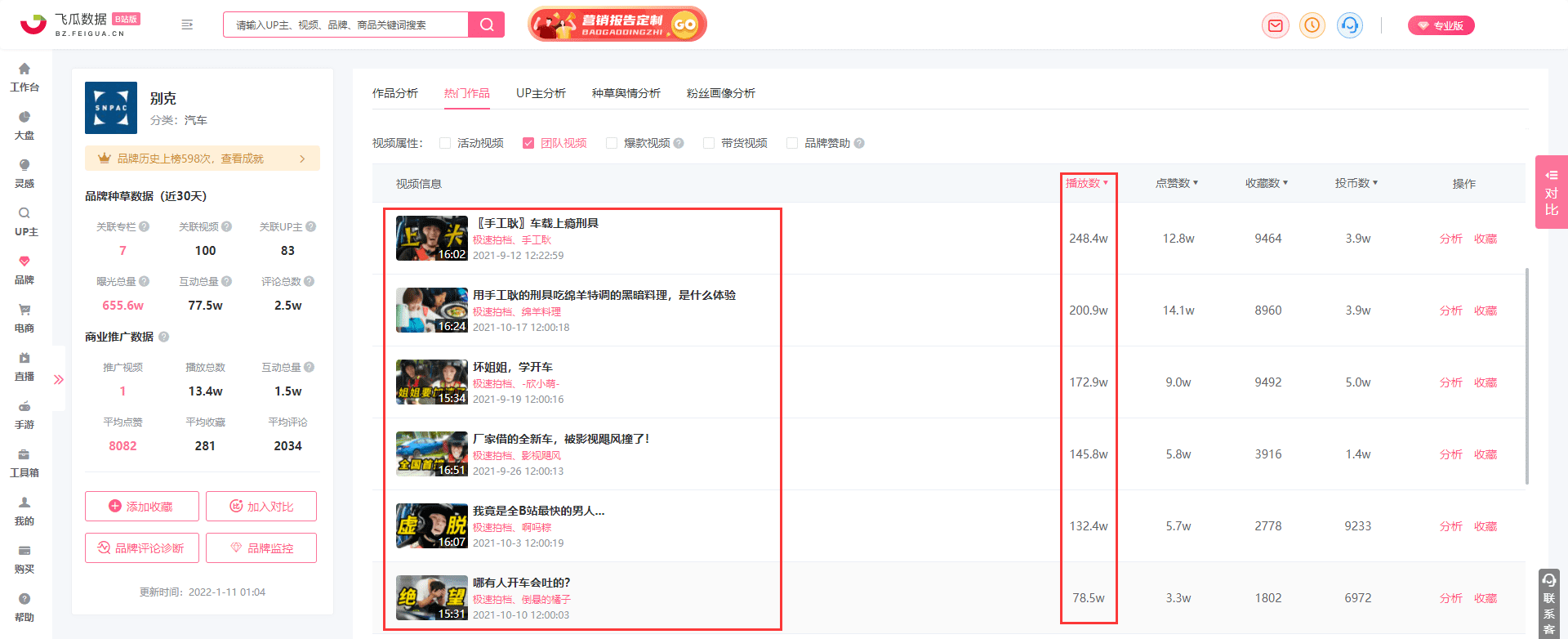Sort by 投币数 column
Viewport: 1568px width, 639px height.
(x=1356, y=183)
